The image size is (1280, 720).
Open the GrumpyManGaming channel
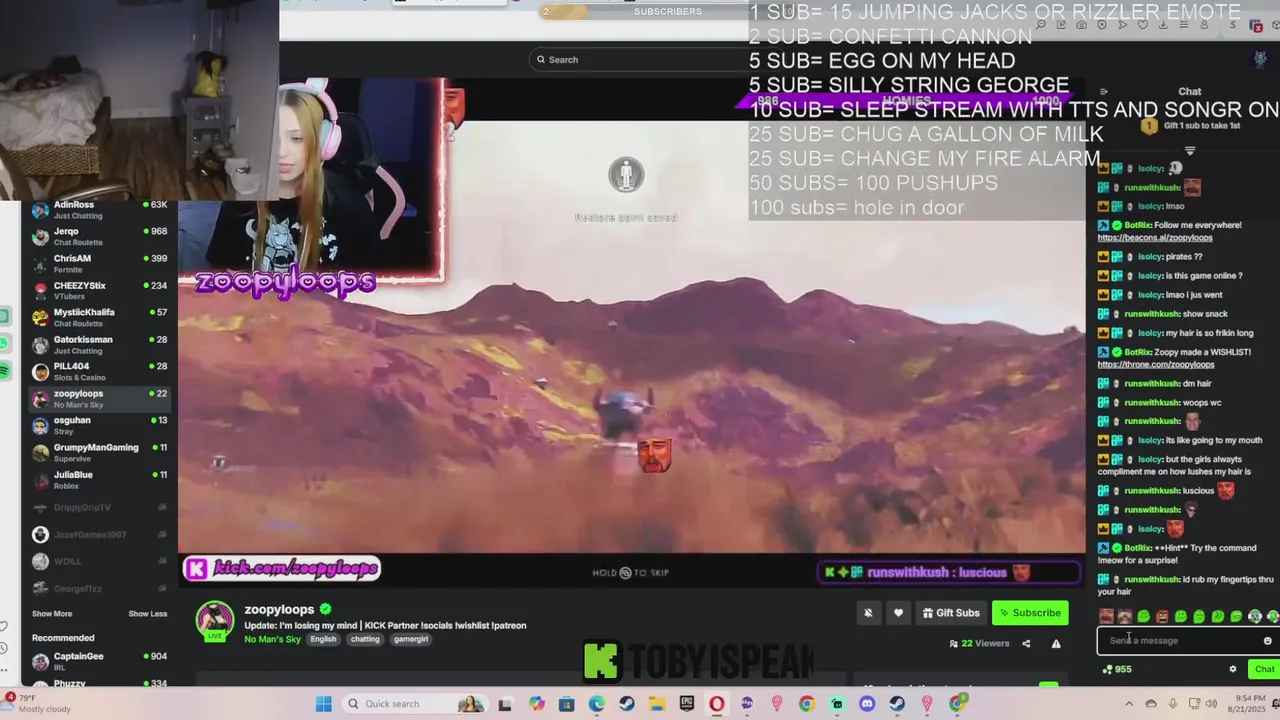[99, 453]
